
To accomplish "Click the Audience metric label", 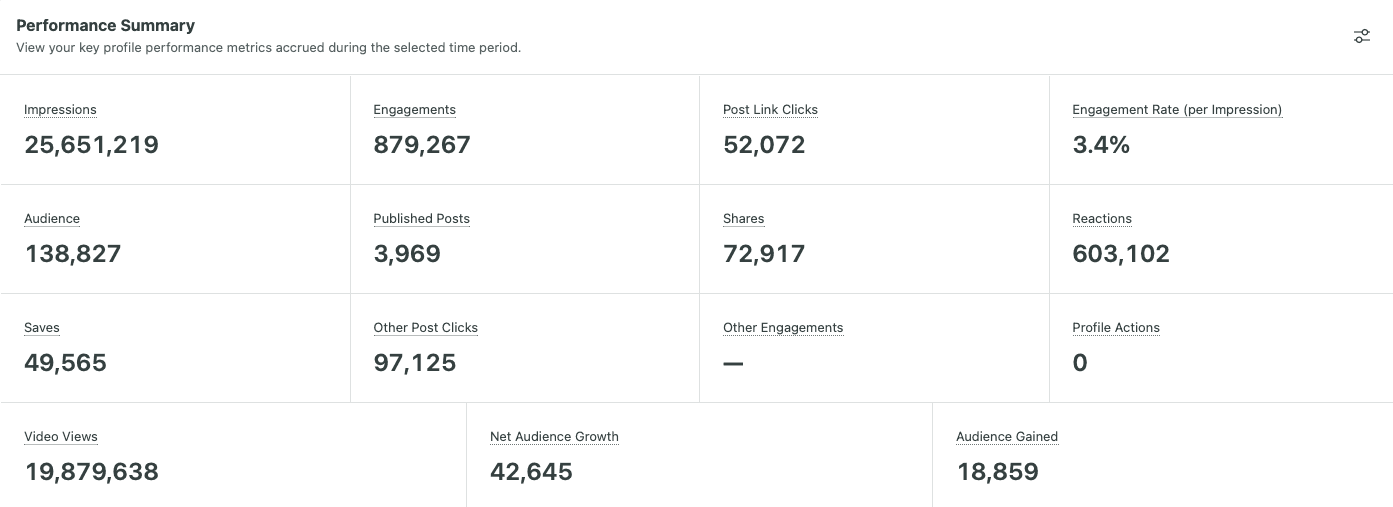I will (x=52, y=219).
